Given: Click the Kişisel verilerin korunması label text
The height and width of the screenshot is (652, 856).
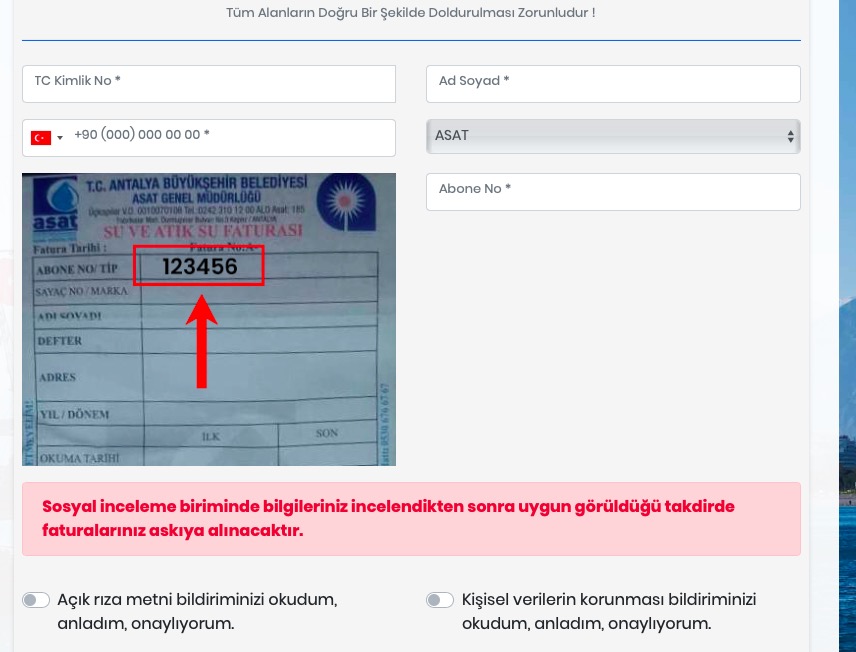Looking at the screenshot, I should (608, 611).
